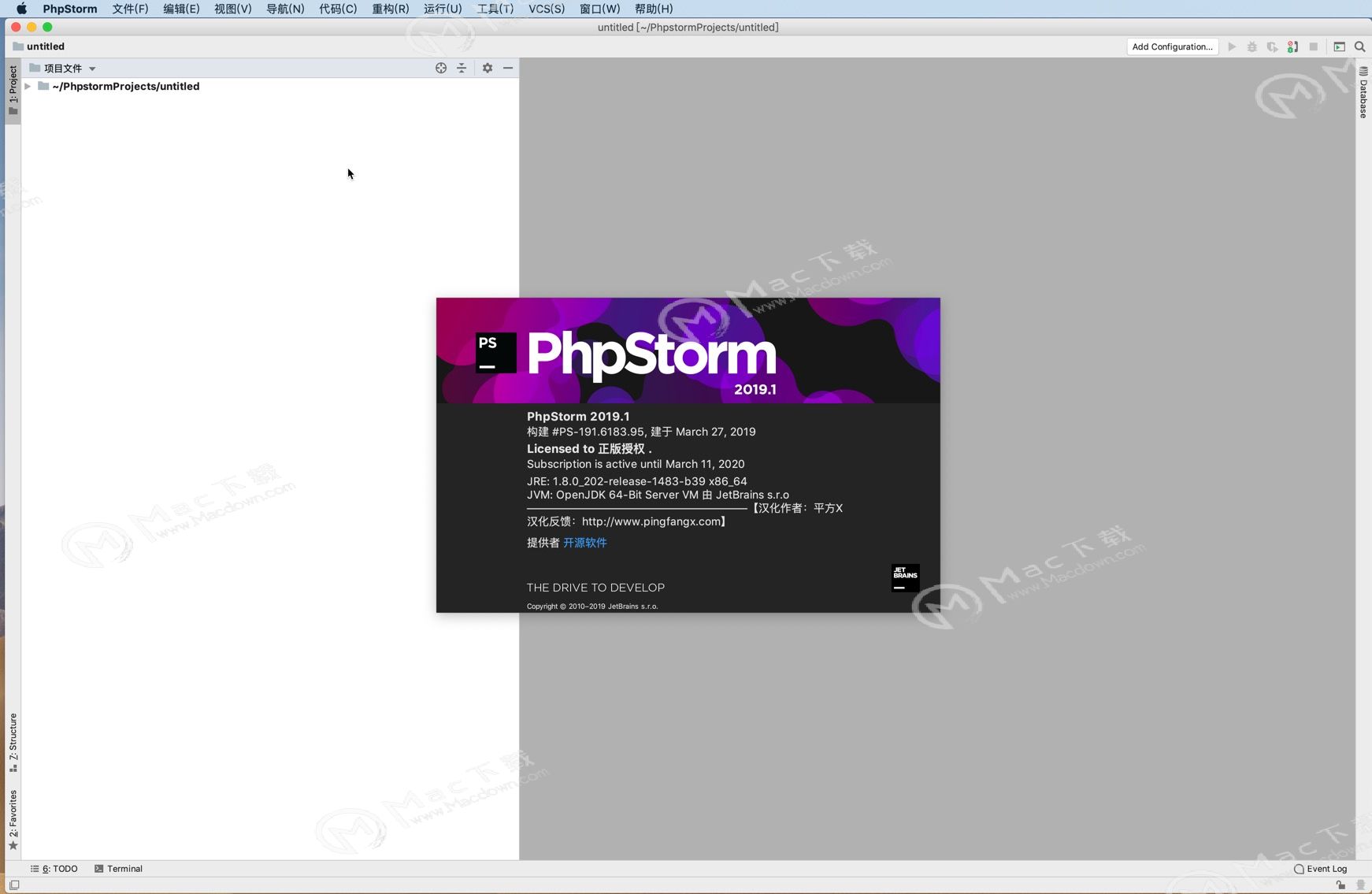Image resolution: width=1372 pixels, height=894 pixels.
Task: Hide the Project panel with minus icon
Action: coord(508,68)
